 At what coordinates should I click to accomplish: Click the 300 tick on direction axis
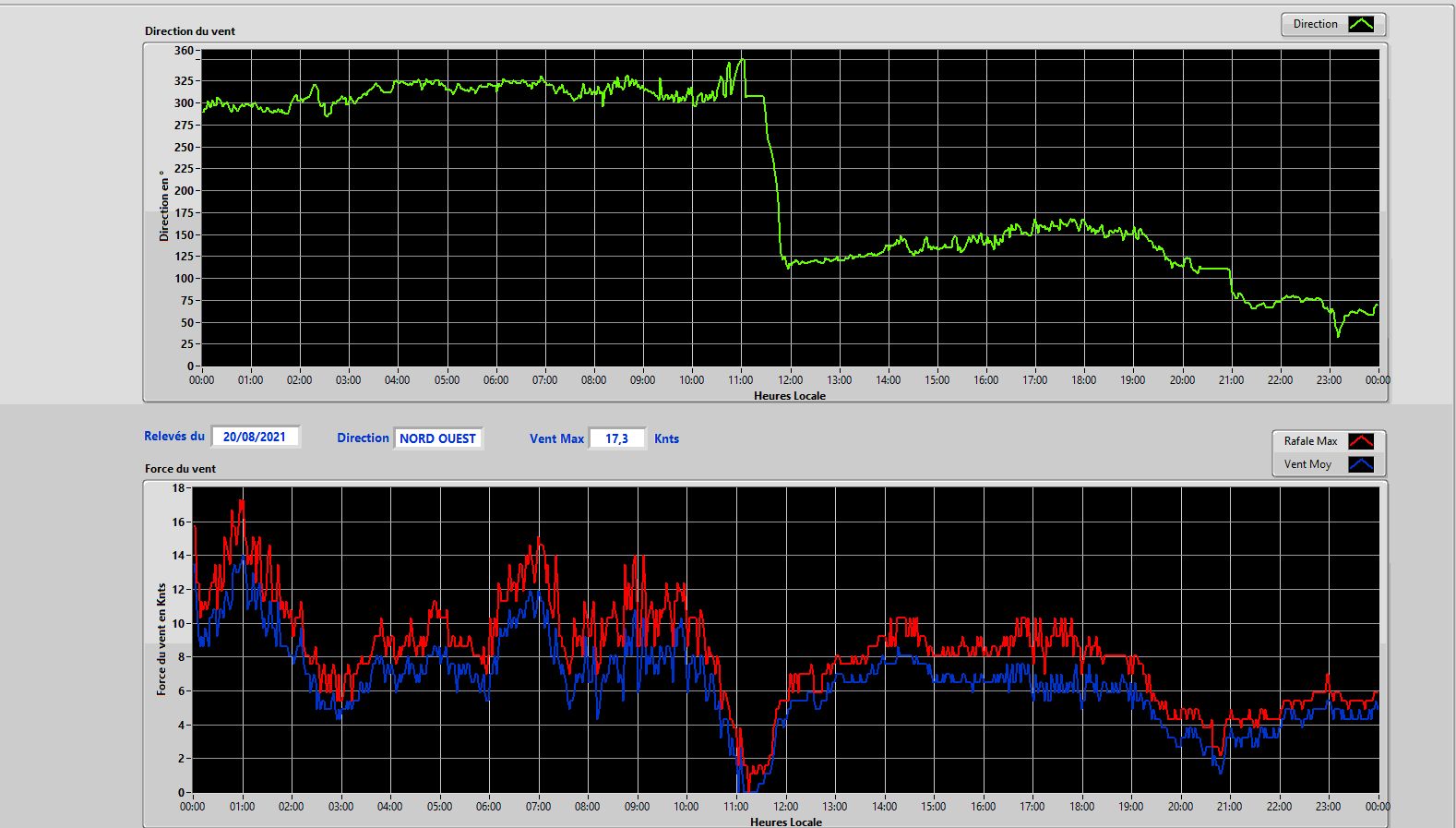pos(184,103)
